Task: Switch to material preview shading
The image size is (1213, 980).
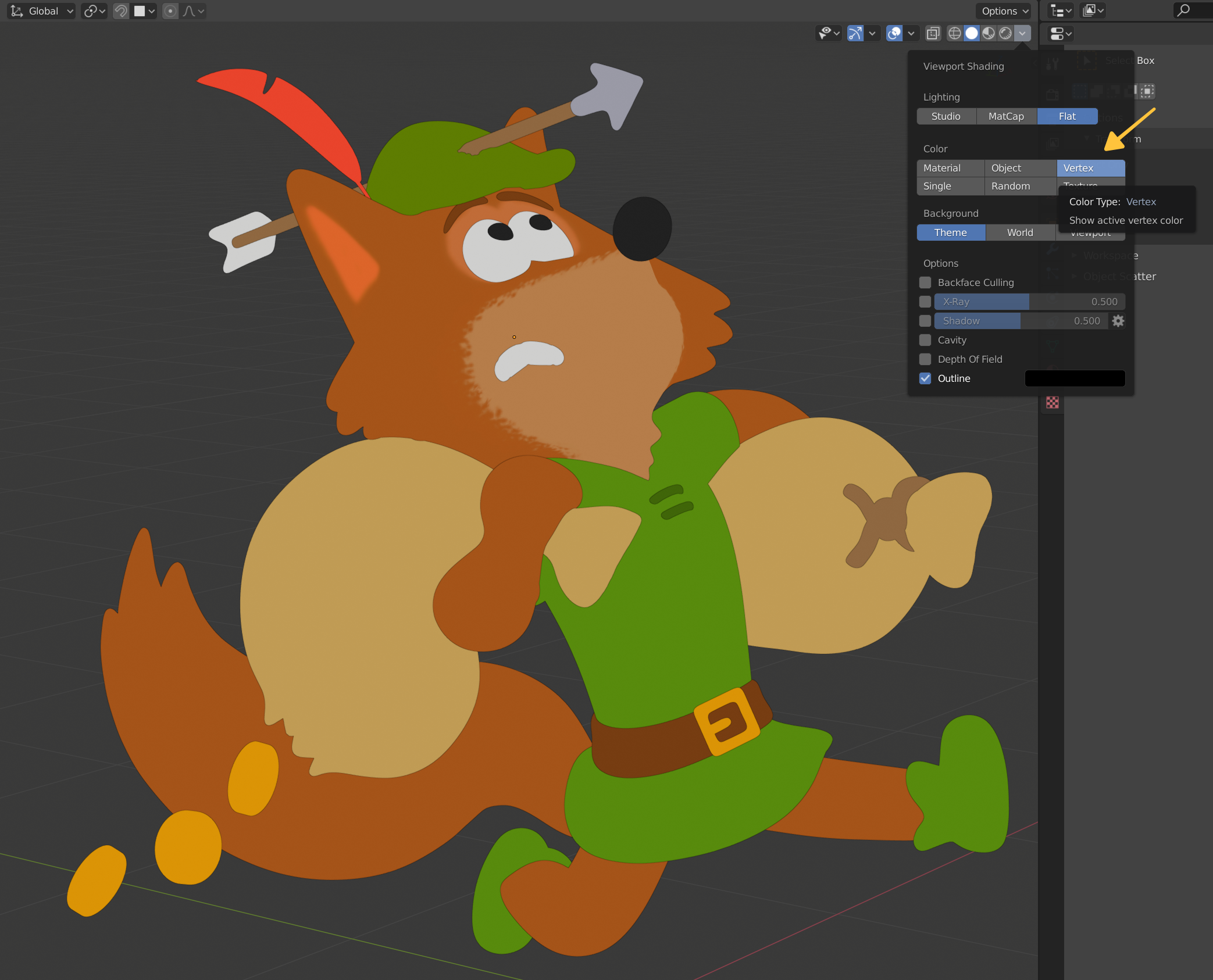Action: pos(989,34)
